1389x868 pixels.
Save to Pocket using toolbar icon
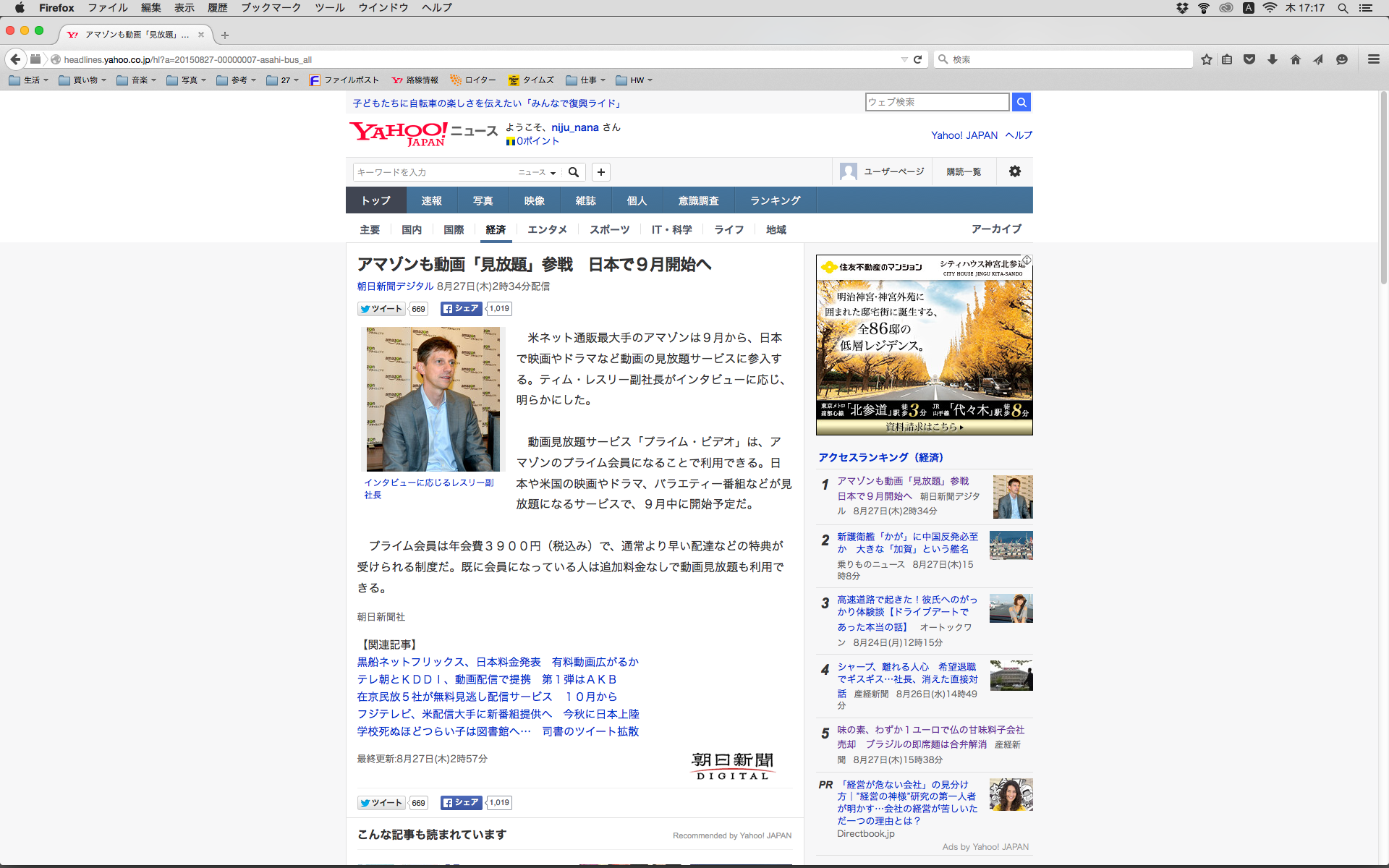(1249, 59)
